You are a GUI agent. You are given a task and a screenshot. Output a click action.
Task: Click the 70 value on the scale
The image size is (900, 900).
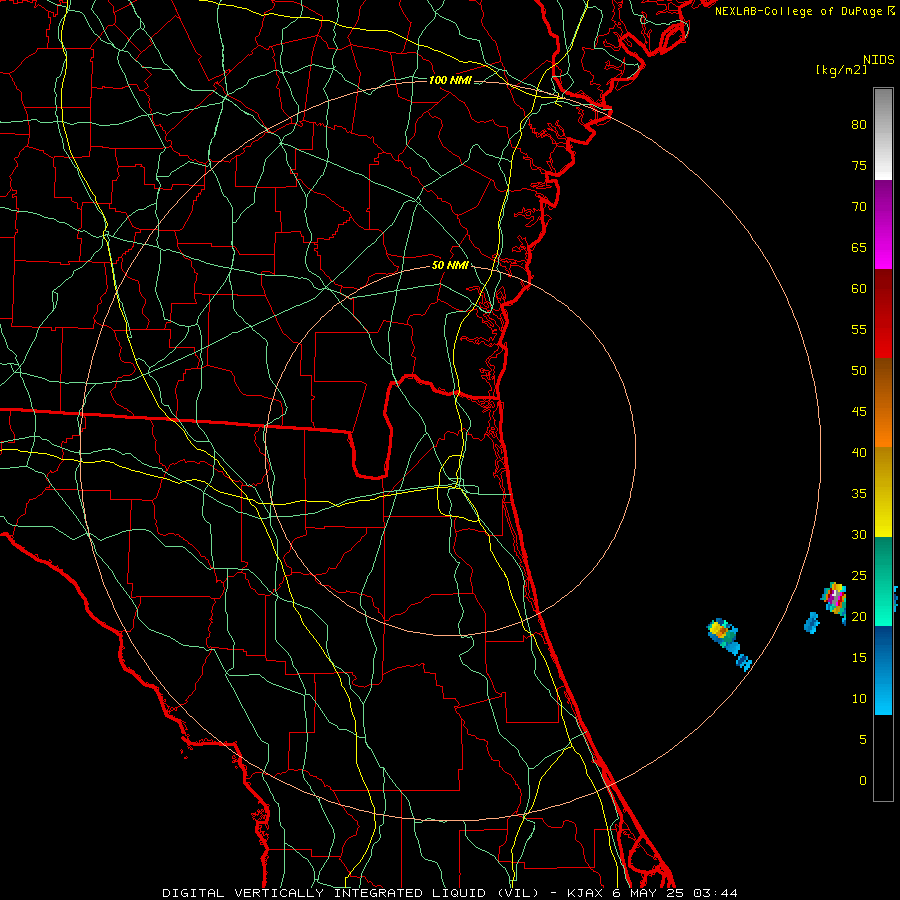(x=859, y=207)
